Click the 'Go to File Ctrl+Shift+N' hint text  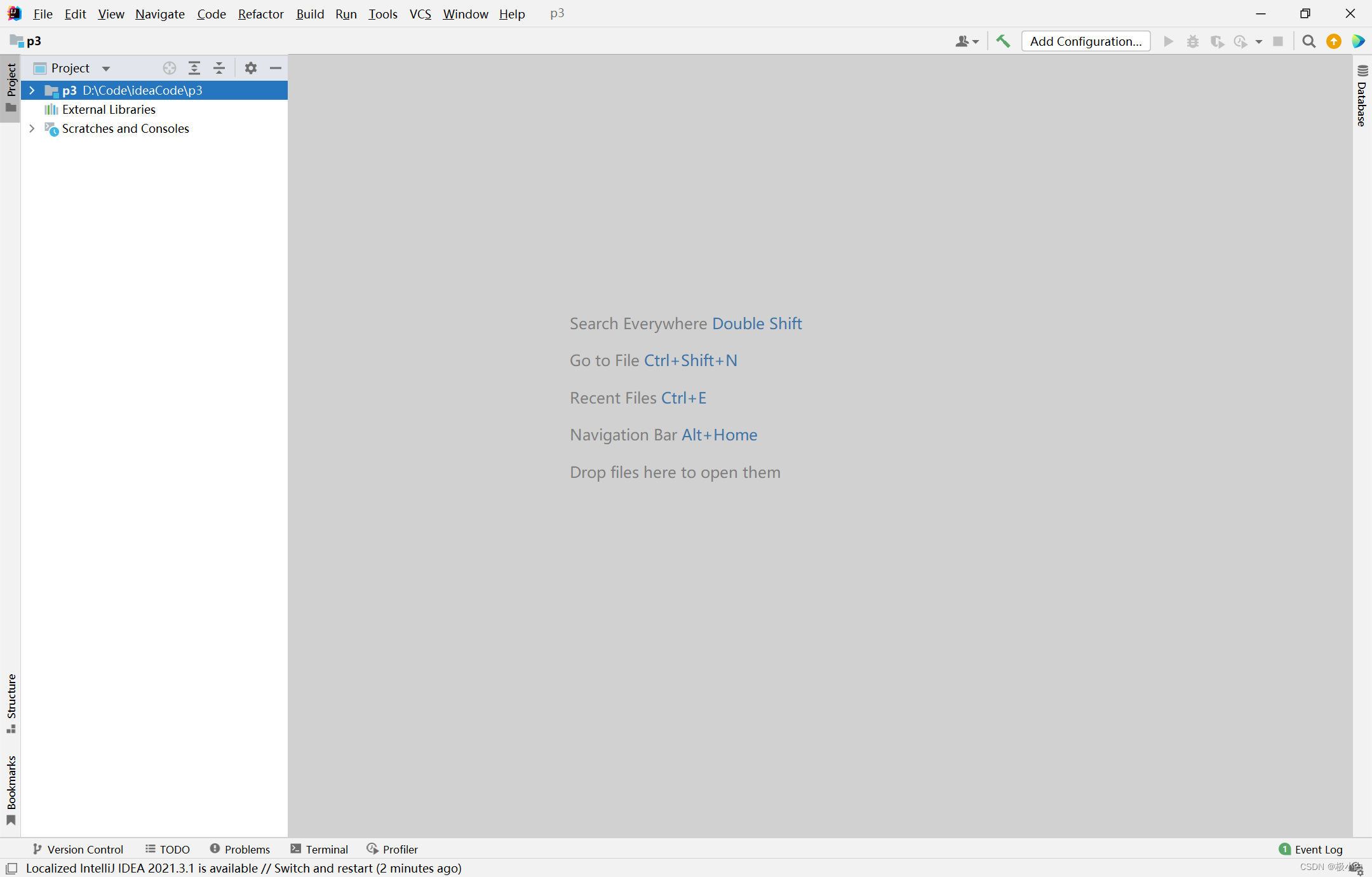pos(653,360)
